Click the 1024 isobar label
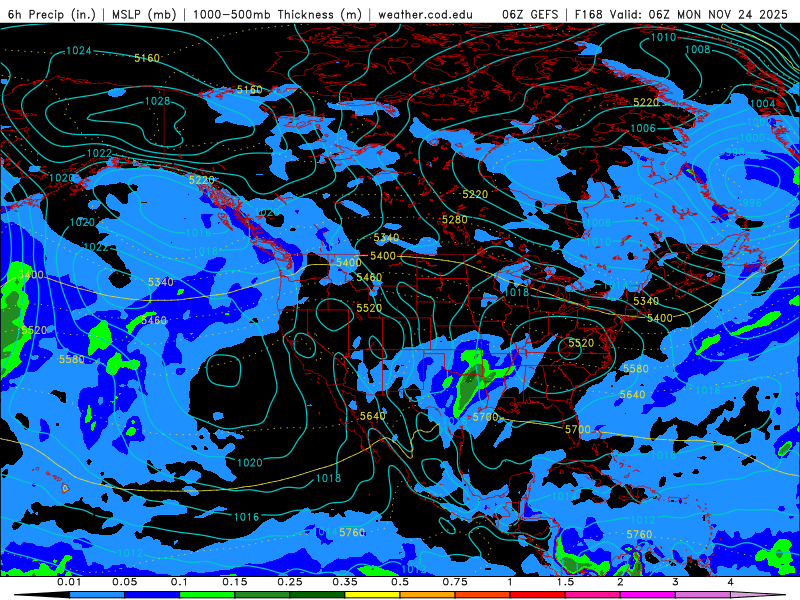800x600 pixels. 79,51
